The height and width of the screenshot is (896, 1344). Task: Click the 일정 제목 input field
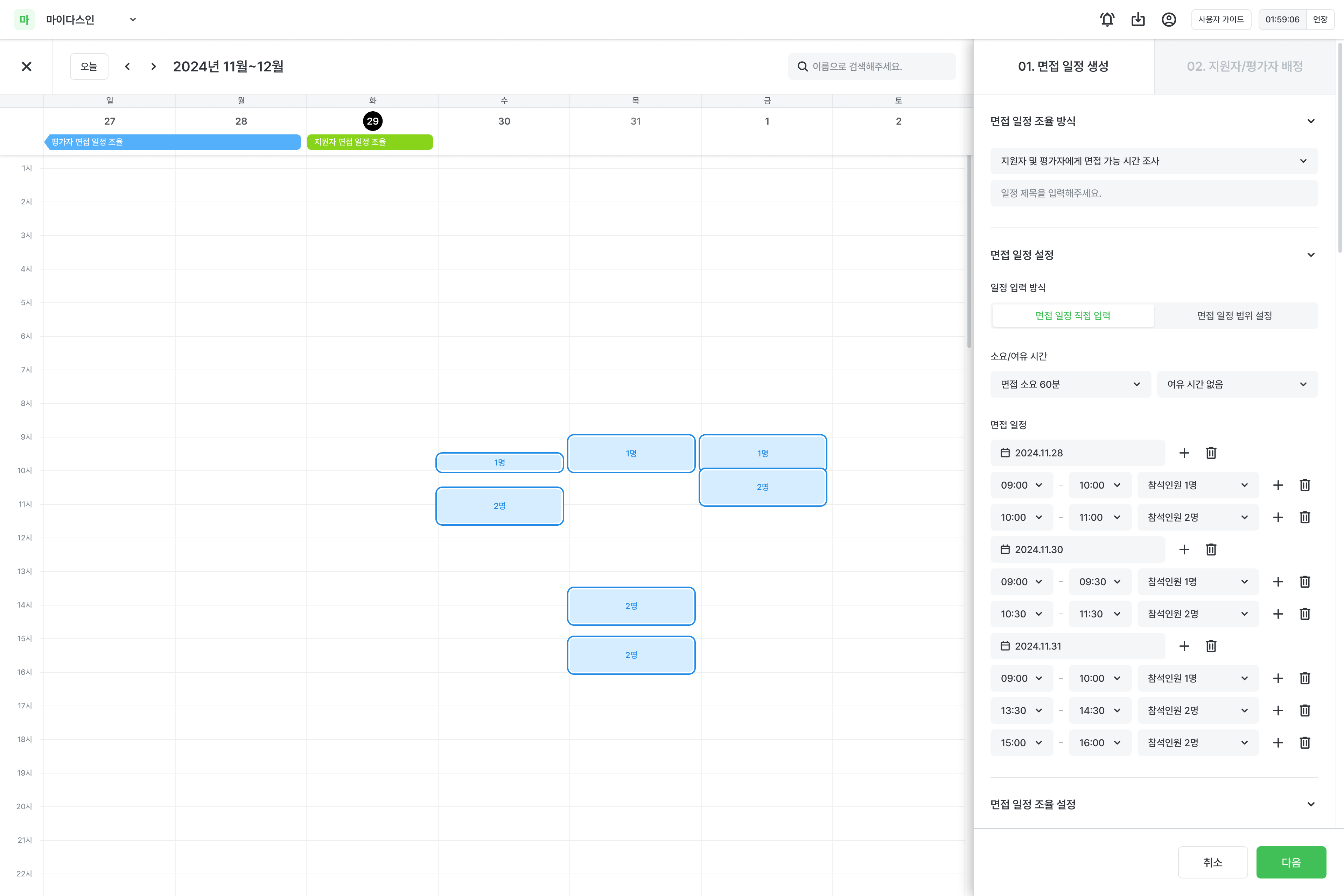coord(1153,193)
